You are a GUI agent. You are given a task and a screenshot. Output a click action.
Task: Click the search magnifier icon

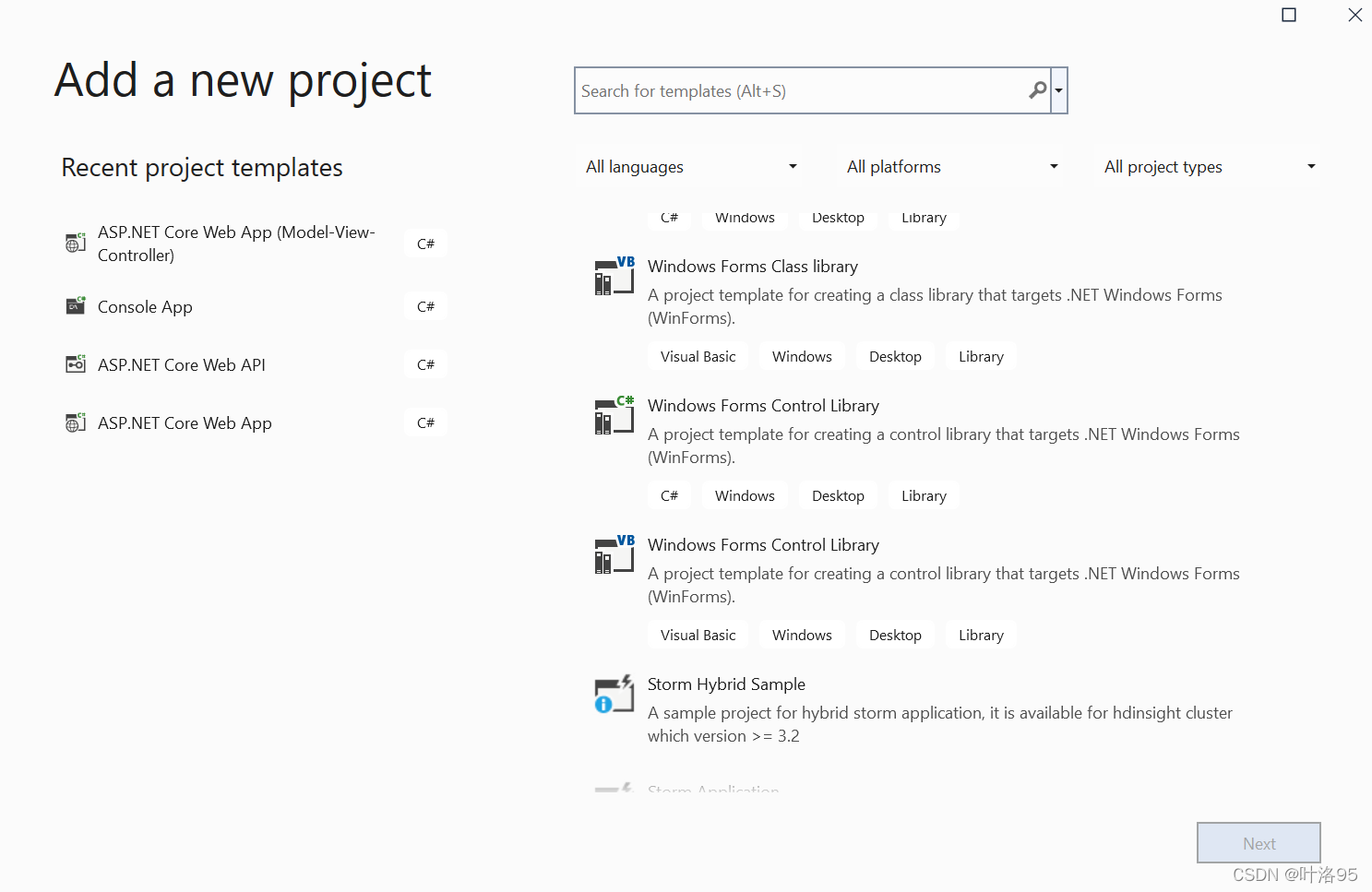[1038, 90]
